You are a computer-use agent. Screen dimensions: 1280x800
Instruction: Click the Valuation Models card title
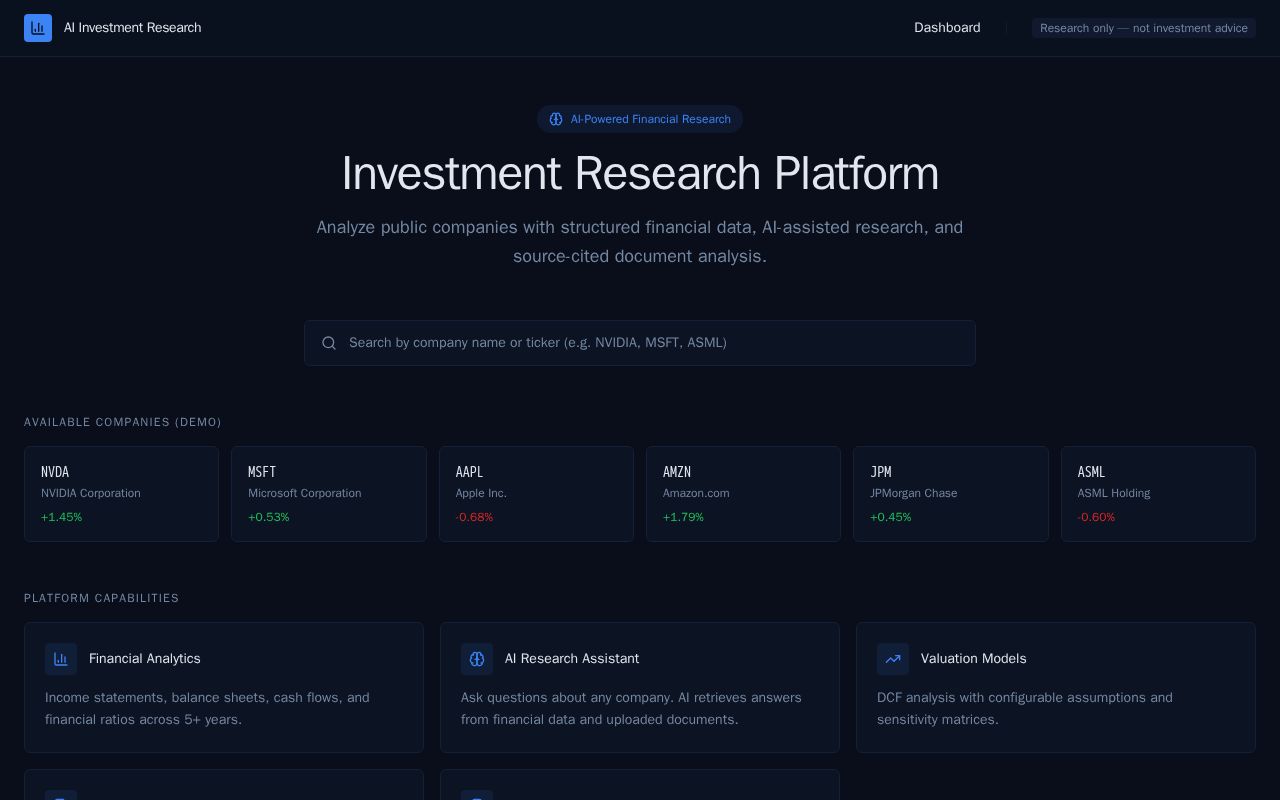(x=974, y=659)
